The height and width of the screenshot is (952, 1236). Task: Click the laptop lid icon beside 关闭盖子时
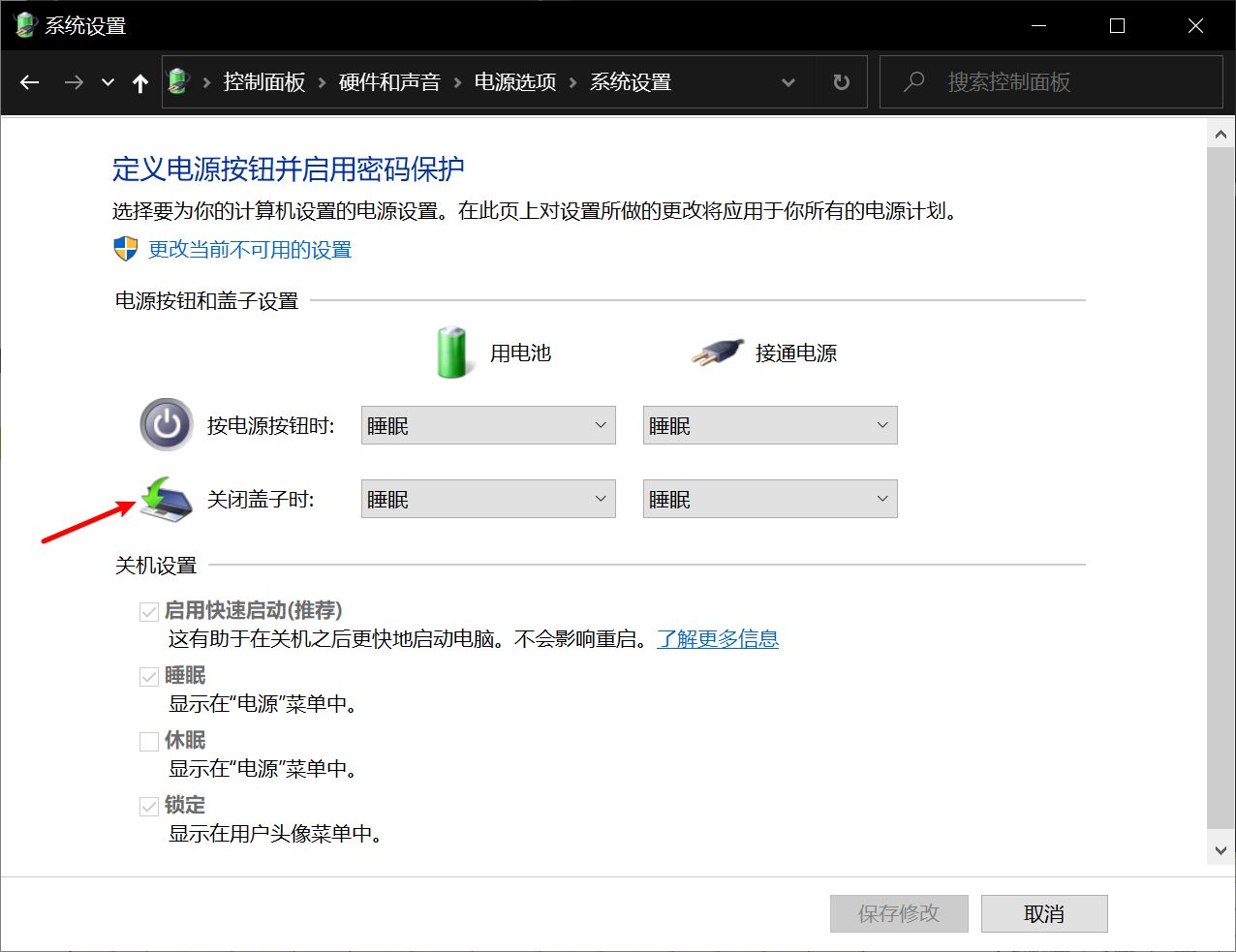click(167, 499)
